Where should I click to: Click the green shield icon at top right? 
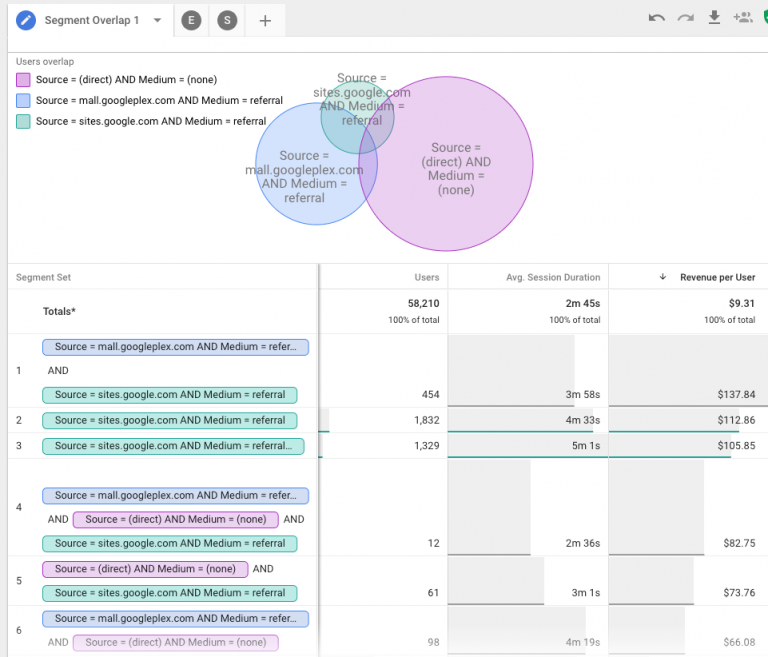tap(764, 18)
